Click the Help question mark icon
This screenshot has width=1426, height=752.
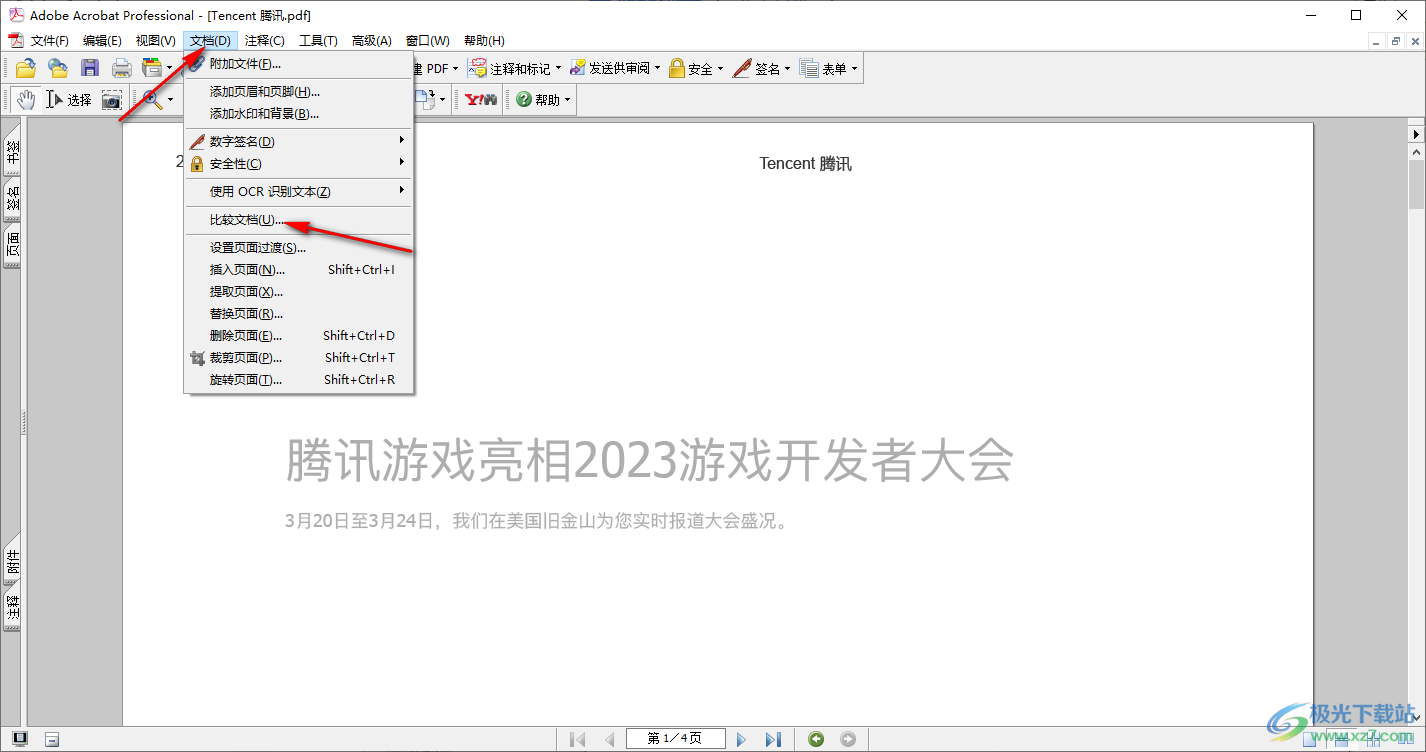tap(523, 99)
